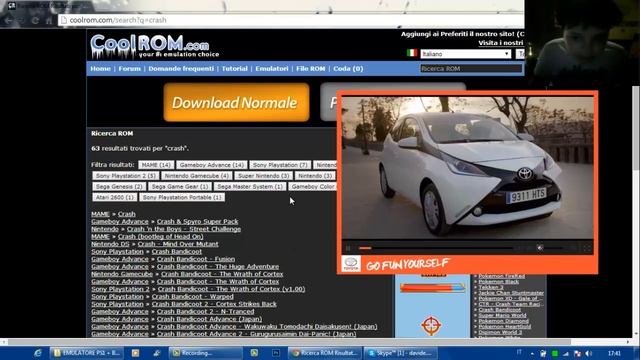
Task: Click the taskbar network signal icon
Action: click(566, 353)
